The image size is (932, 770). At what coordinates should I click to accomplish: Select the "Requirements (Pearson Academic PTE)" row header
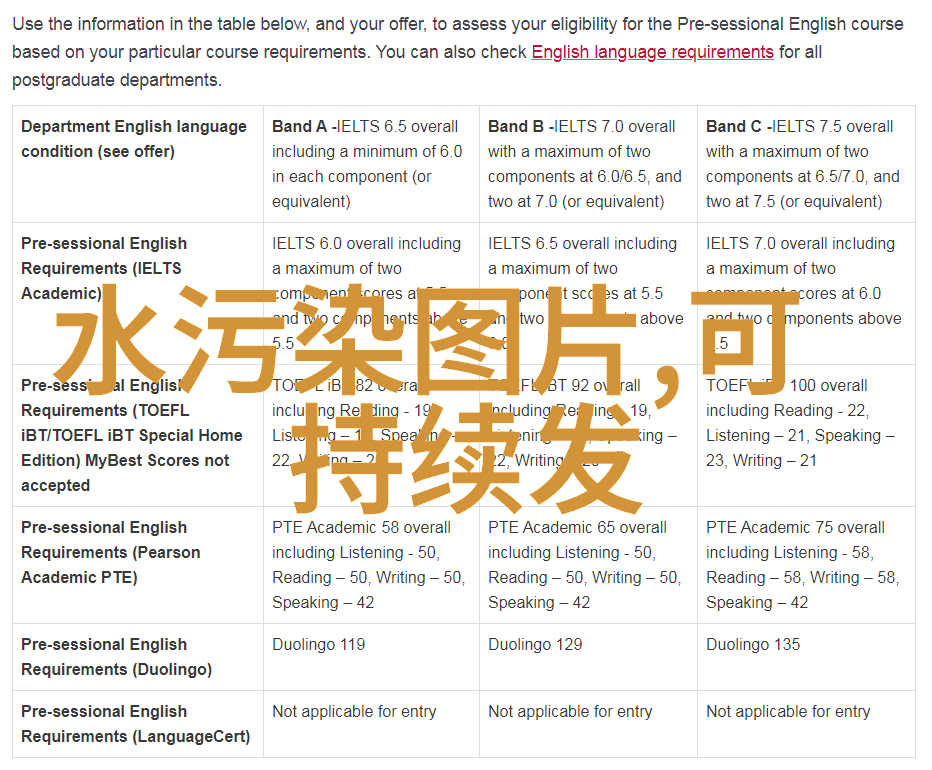[x=138, y=565]
